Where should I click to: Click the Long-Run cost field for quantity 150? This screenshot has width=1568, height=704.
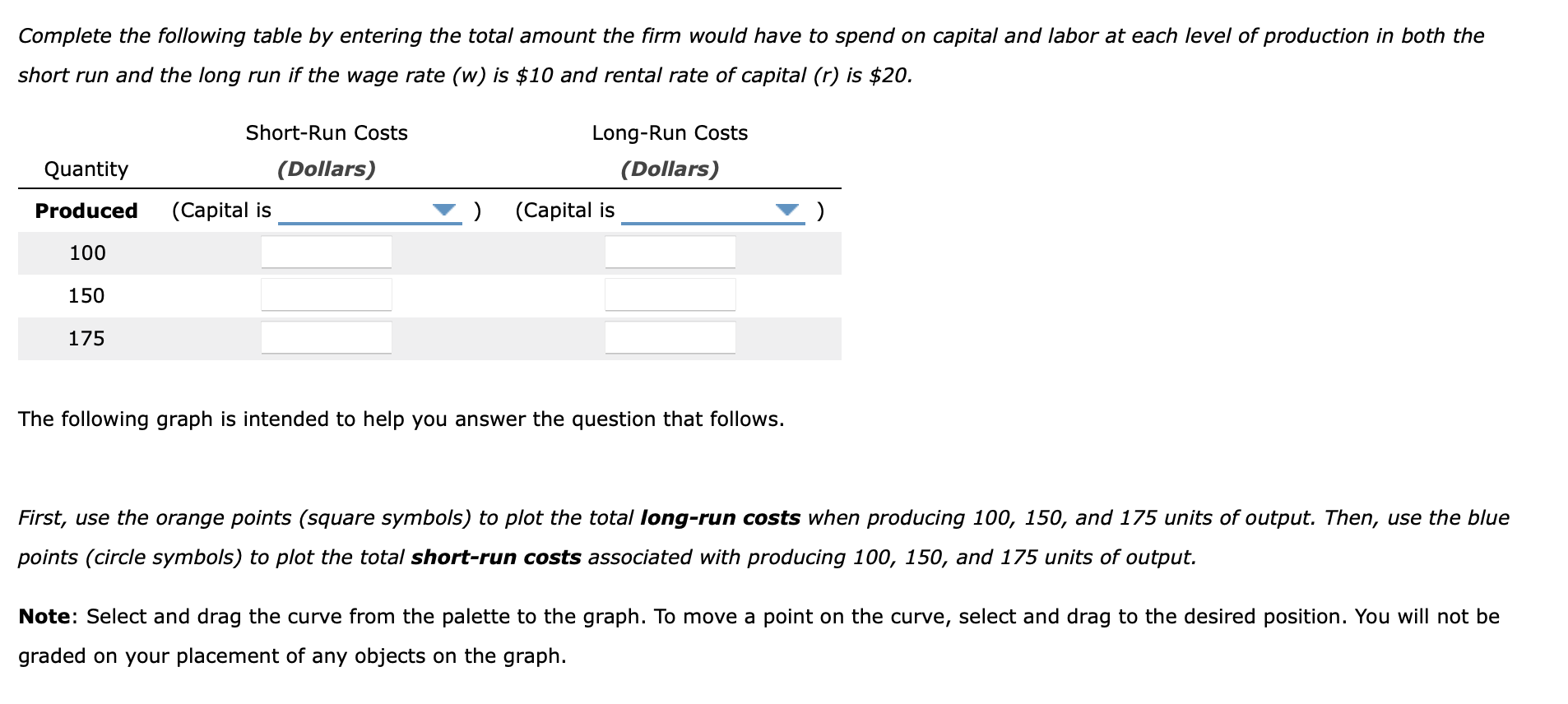coord(669,294)
